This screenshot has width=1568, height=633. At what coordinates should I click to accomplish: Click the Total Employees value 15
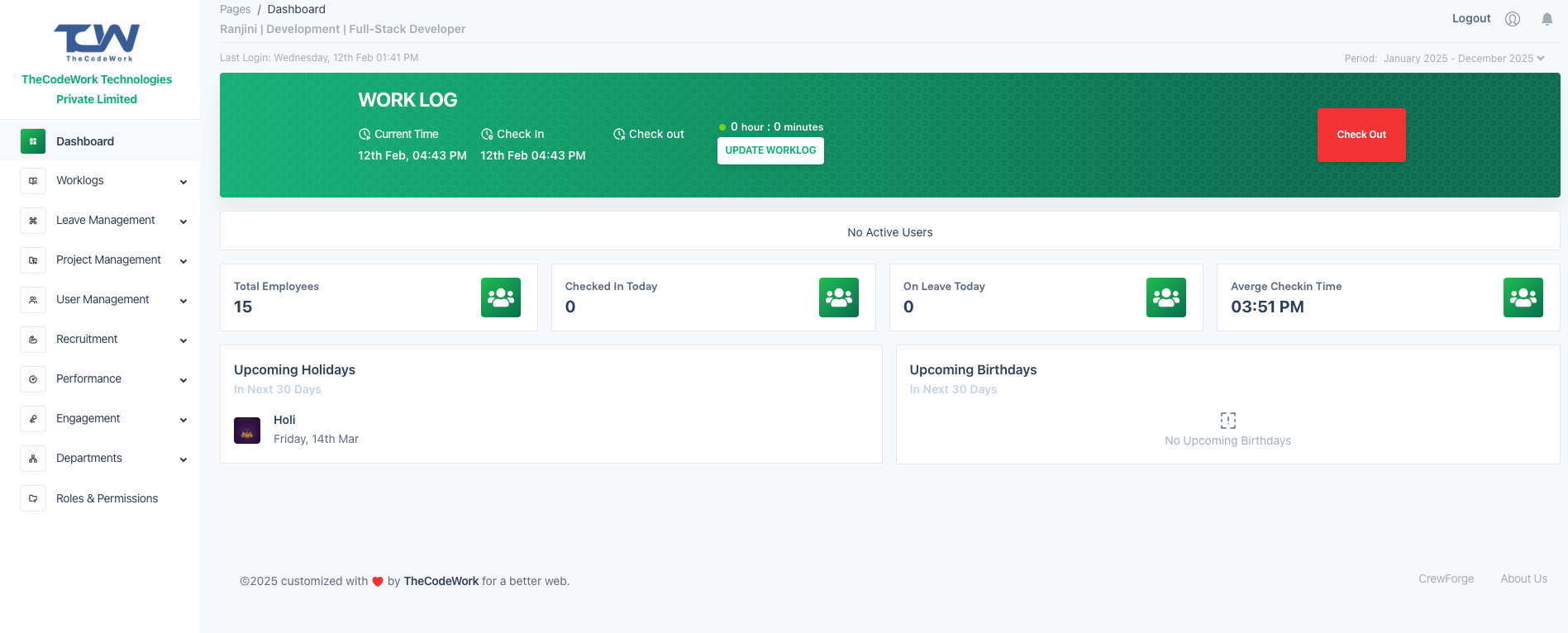(243, 307)
